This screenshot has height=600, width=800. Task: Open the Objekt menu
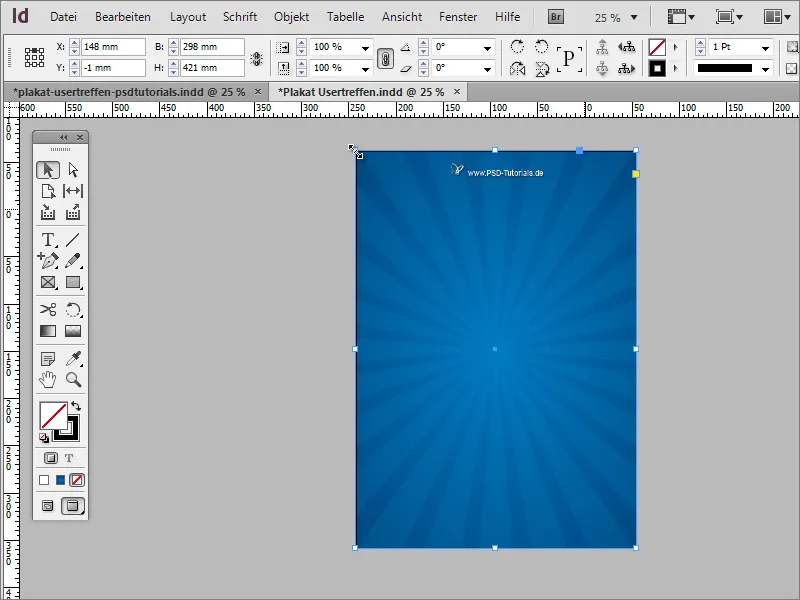293,17
